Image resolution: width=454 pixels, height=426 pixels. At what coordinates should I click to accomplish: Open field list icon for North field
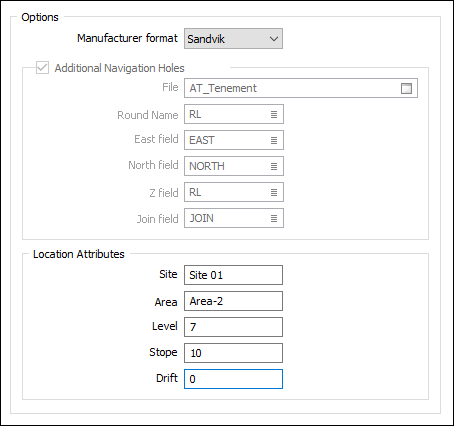(274, 166)
